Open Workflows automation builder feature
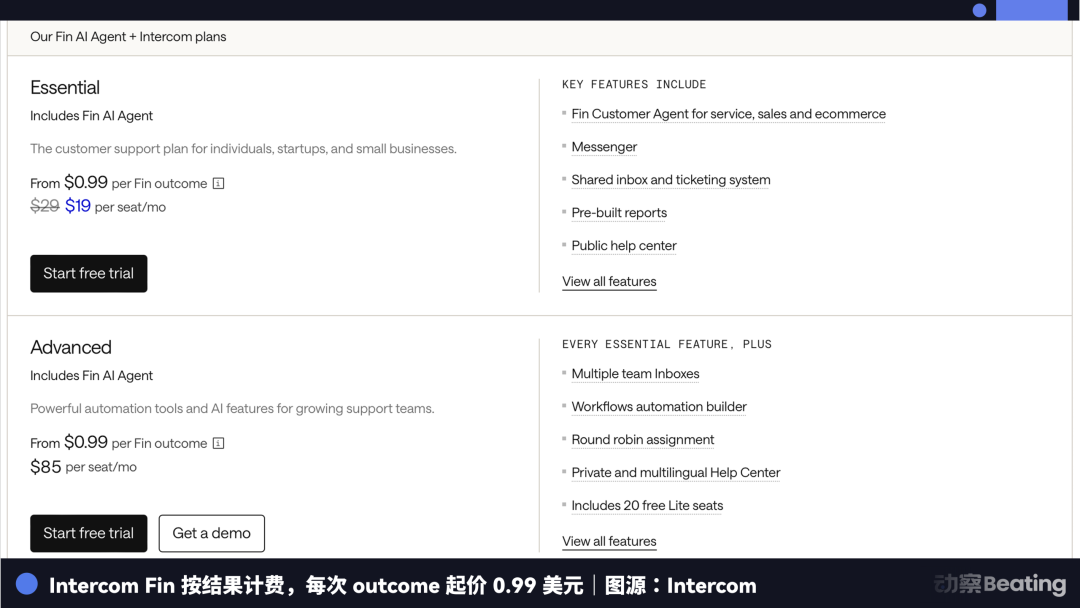 659,406
